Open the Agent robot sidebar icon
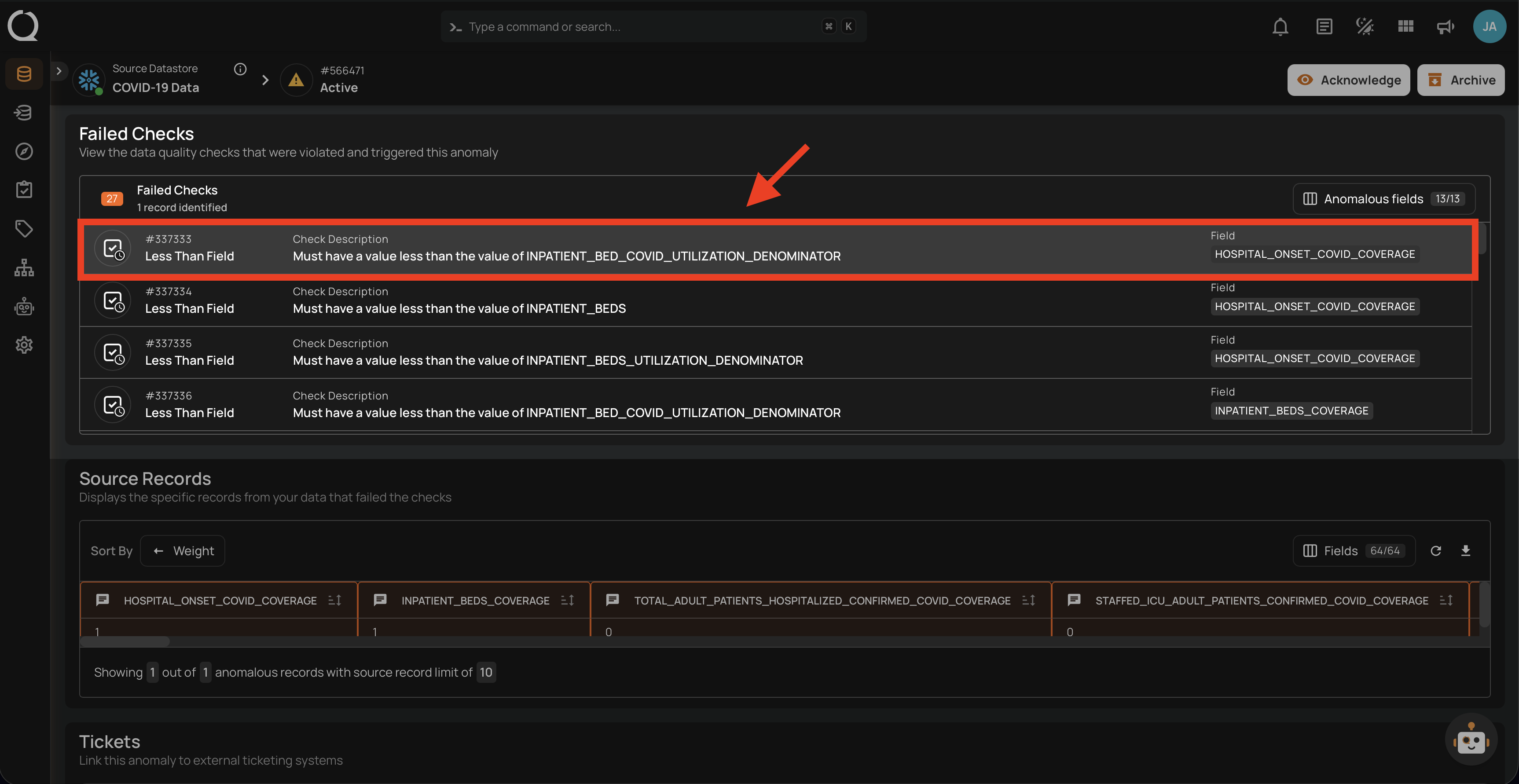Screen dimensions: 1519x784 [24, 306]
